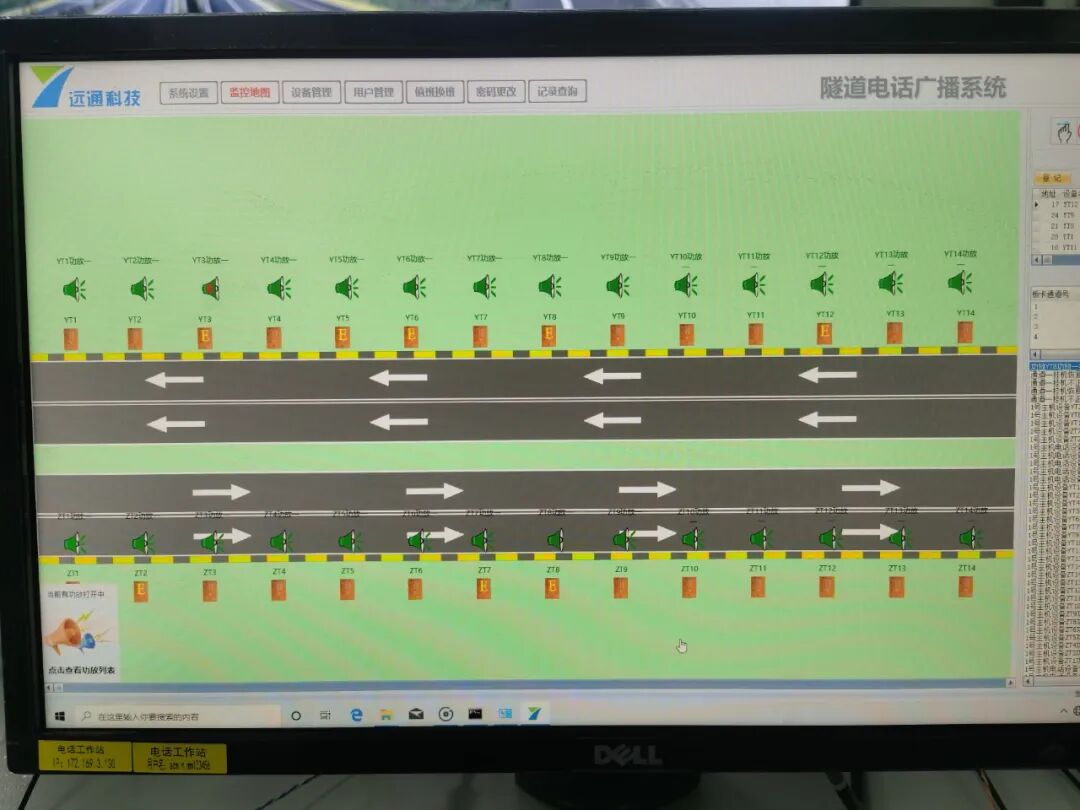Click the hand pointer icon in the right panel
This screenshot has height=810, width=1080.
pyautogui.click(x=1063, y=132)
